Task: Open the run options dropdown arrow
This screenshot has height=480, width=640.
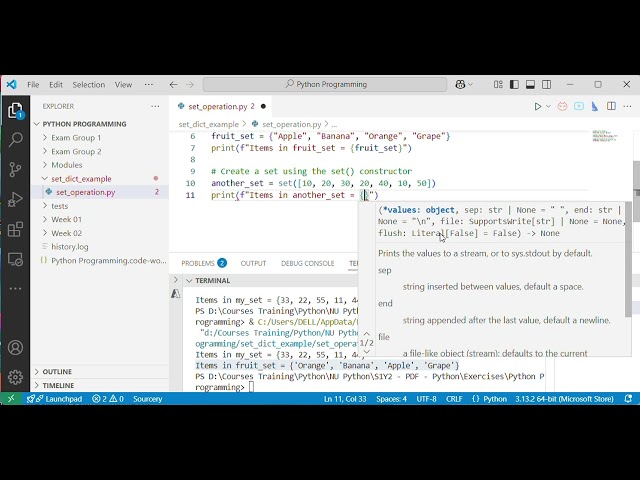Action: (548, 107)
